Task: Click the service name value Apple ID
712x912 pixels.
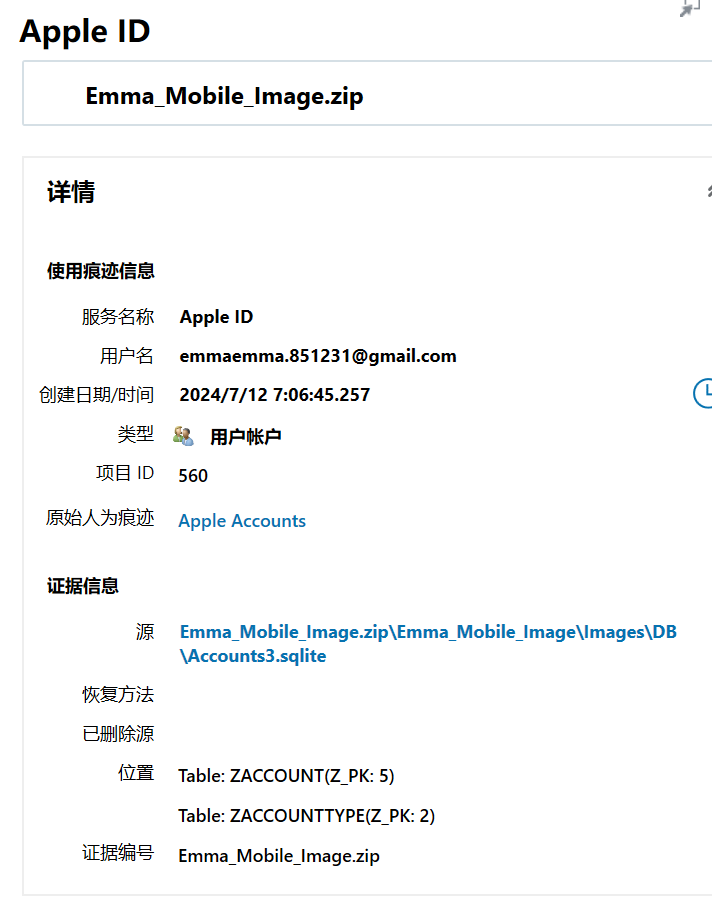Action: coord(216,316)
